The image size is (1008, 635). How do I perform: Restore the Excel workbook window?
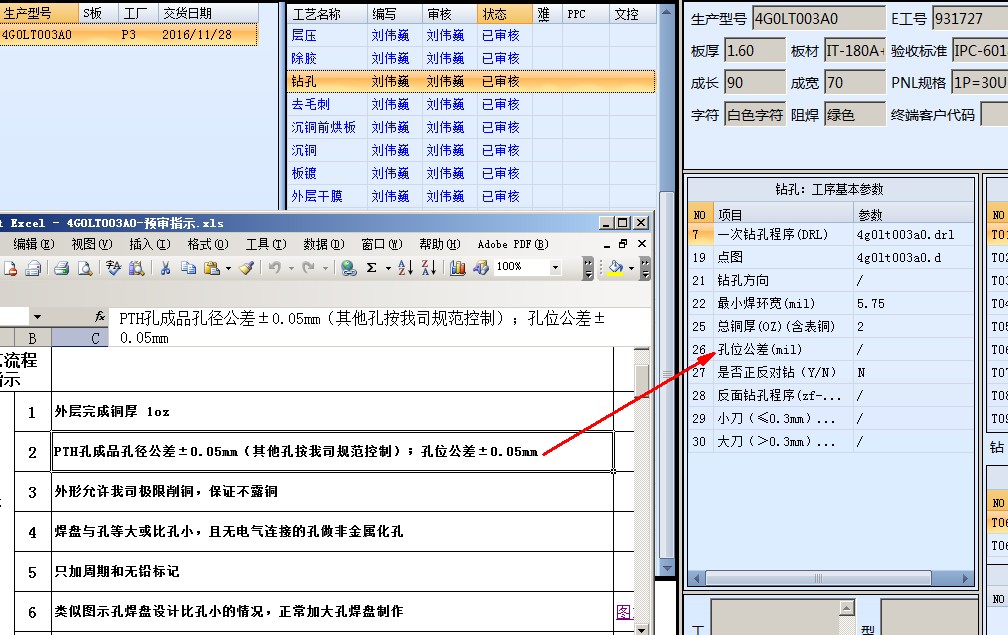622,244
